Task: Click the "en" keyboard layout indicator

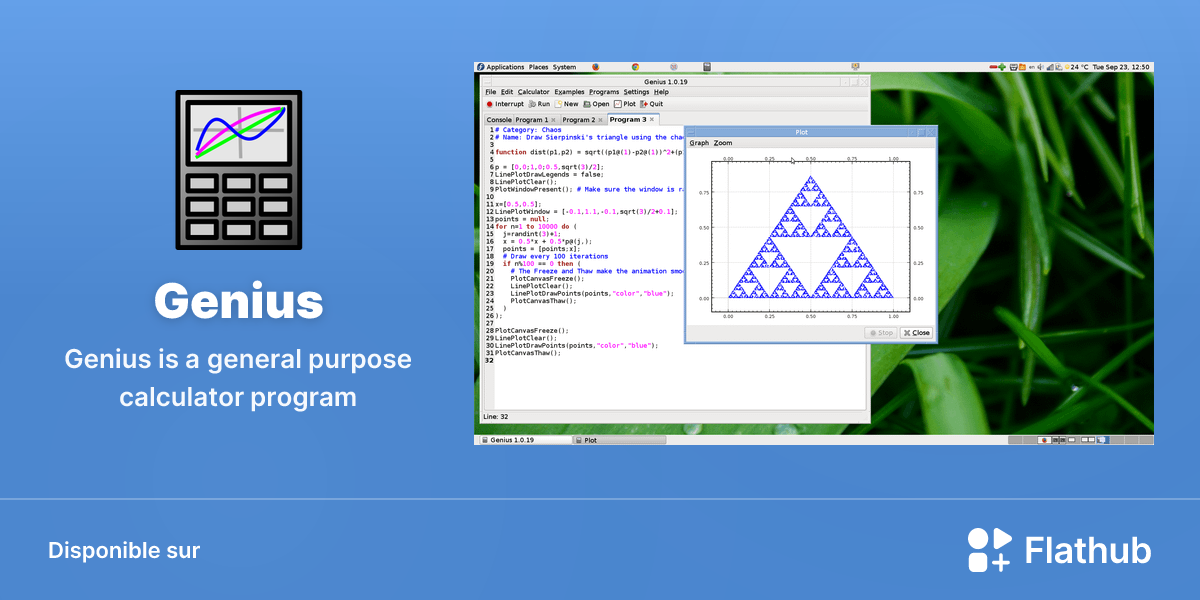Action: click(x=1031, y=67)
